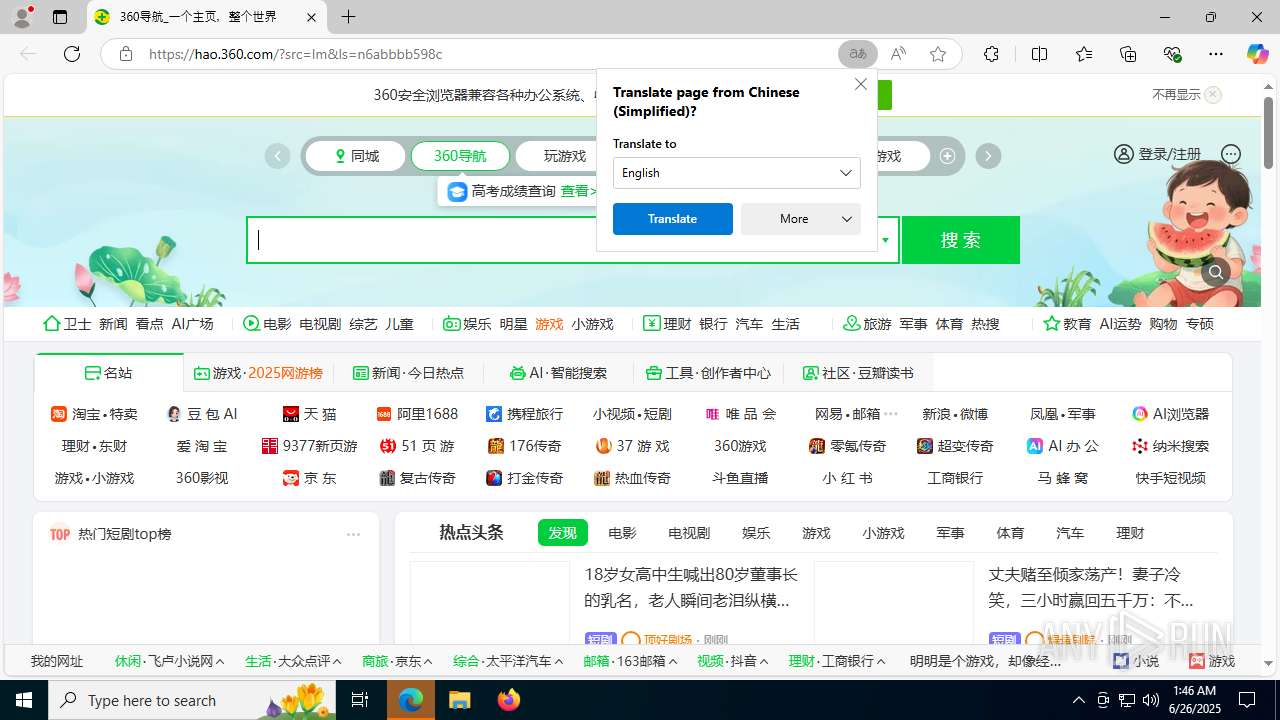Switch to 游戏·2025网游榜 tab
This screenshot has height=720, width=1280.
click(x=258, y=373)
